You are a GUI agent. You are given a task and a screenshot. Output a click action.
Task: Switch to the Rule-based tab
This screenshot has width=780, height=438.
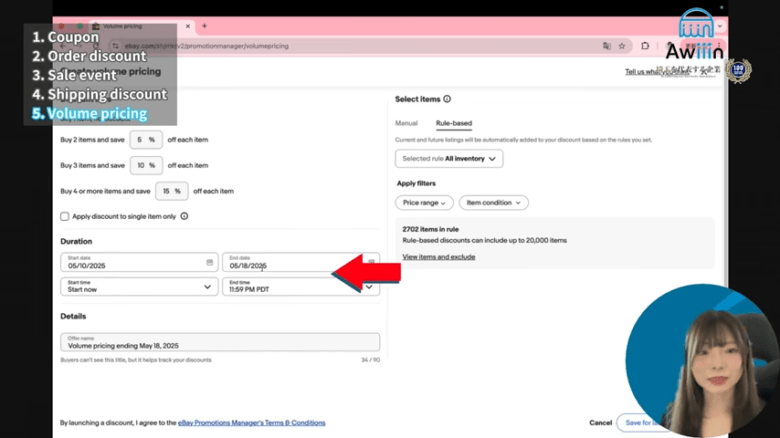pyautogui.click(x=454, y=123)
